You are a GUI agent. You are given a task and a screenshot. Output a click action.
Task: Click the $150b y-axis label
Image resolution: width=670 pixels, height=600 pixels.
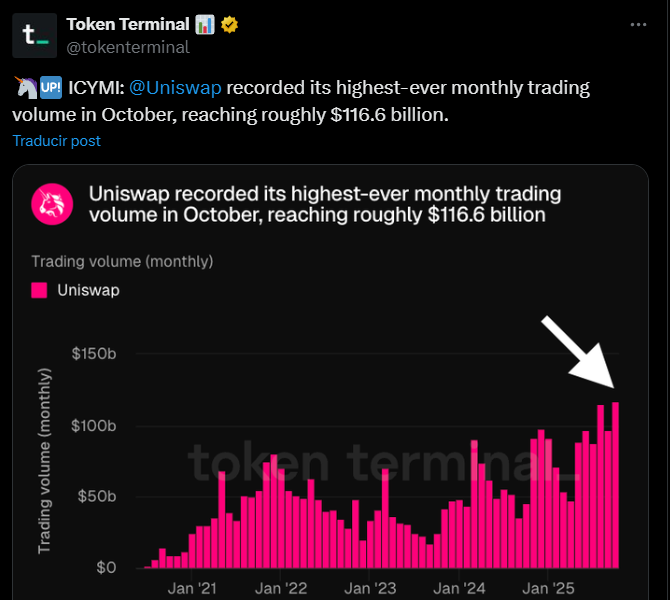pyautogui.click(x=94, y=354)
